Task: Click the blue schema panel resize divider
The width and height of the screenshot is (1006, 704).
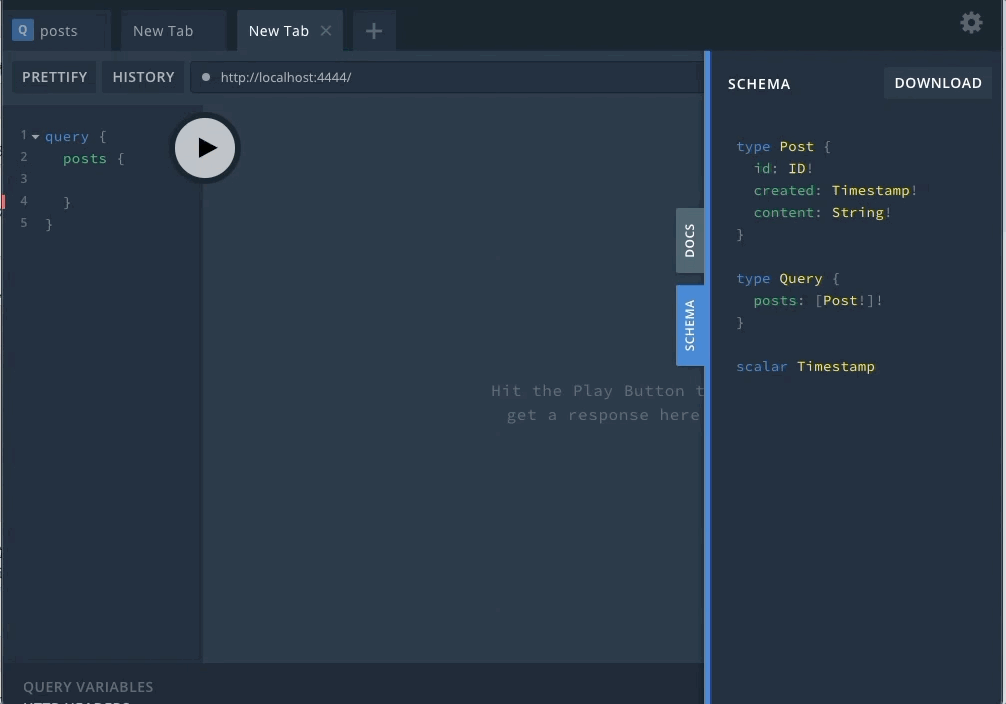Action: click(707, 377)
